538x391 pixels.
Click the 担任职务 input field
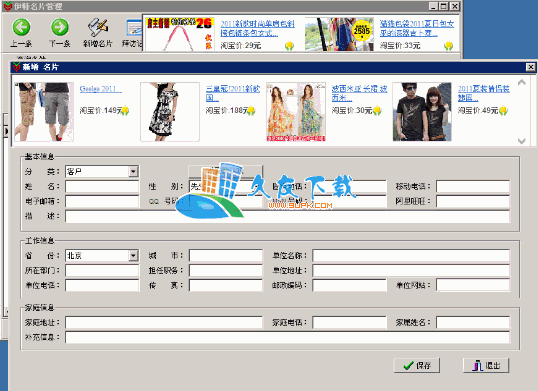coord(226,270)
